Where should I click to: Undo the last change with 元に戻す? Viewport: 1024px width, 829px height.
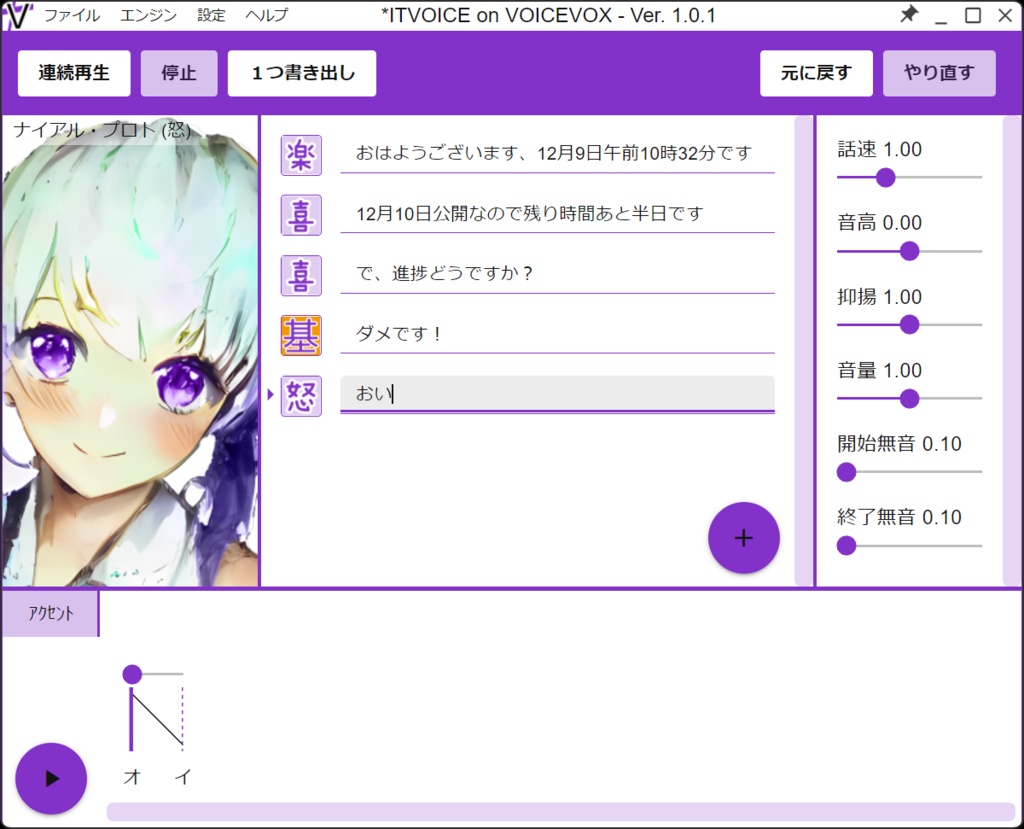click(816, 72)
